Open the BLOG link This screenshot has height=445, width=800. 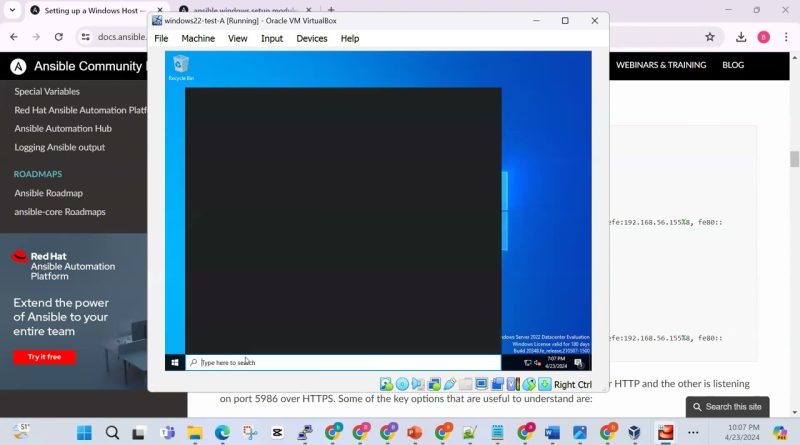733,65
